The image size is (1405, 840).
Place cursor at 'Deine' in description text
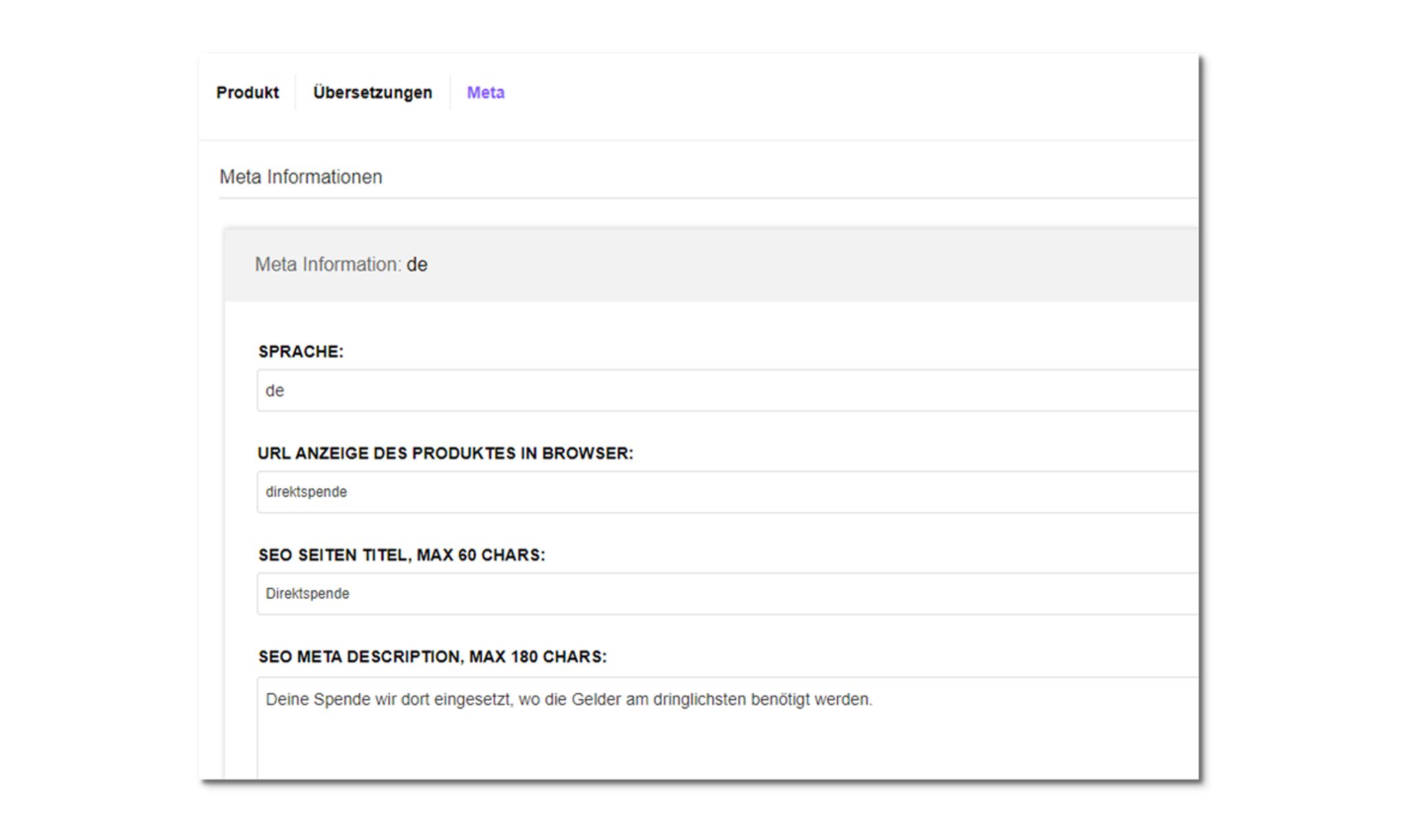click(287, 700)
